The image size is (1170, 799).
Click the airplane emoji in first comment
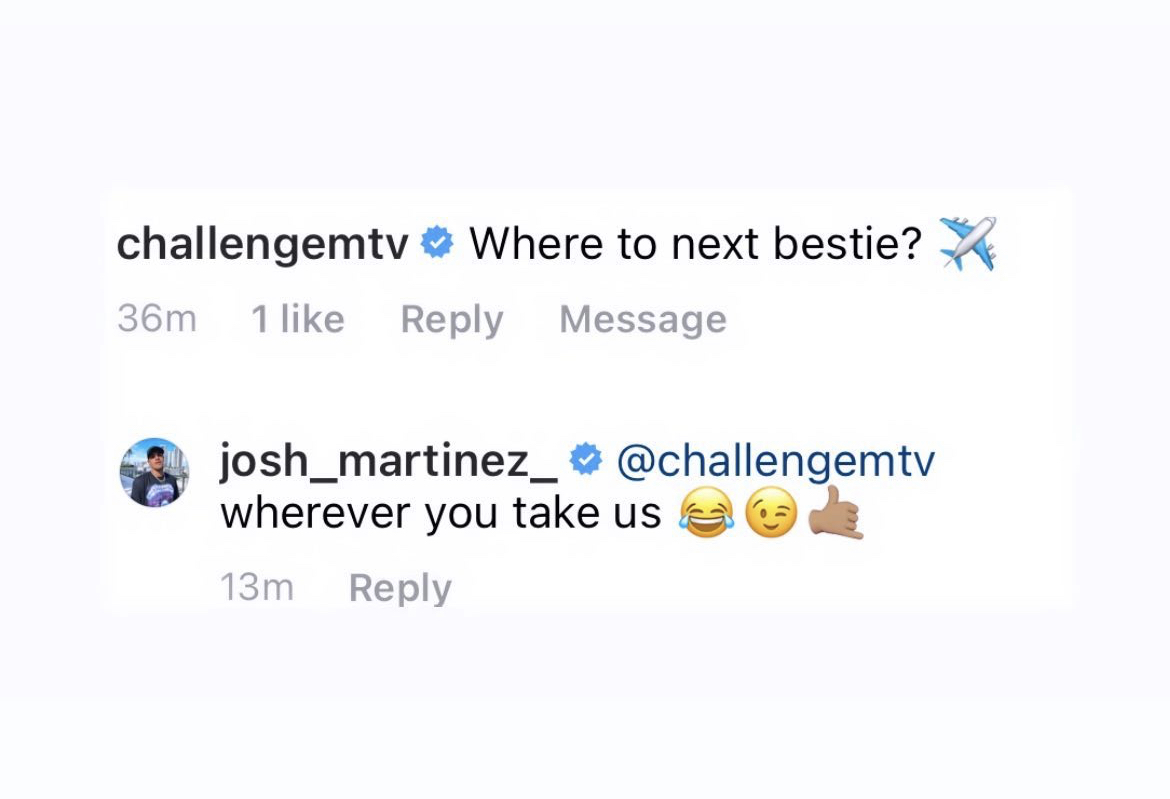[968, 243]
